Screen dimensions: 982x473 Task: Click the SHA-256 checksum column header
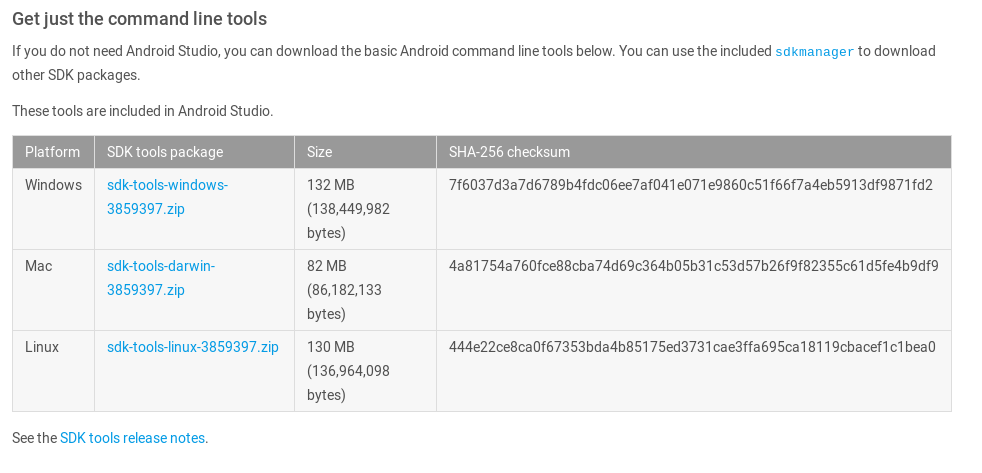tap(509, 152)
